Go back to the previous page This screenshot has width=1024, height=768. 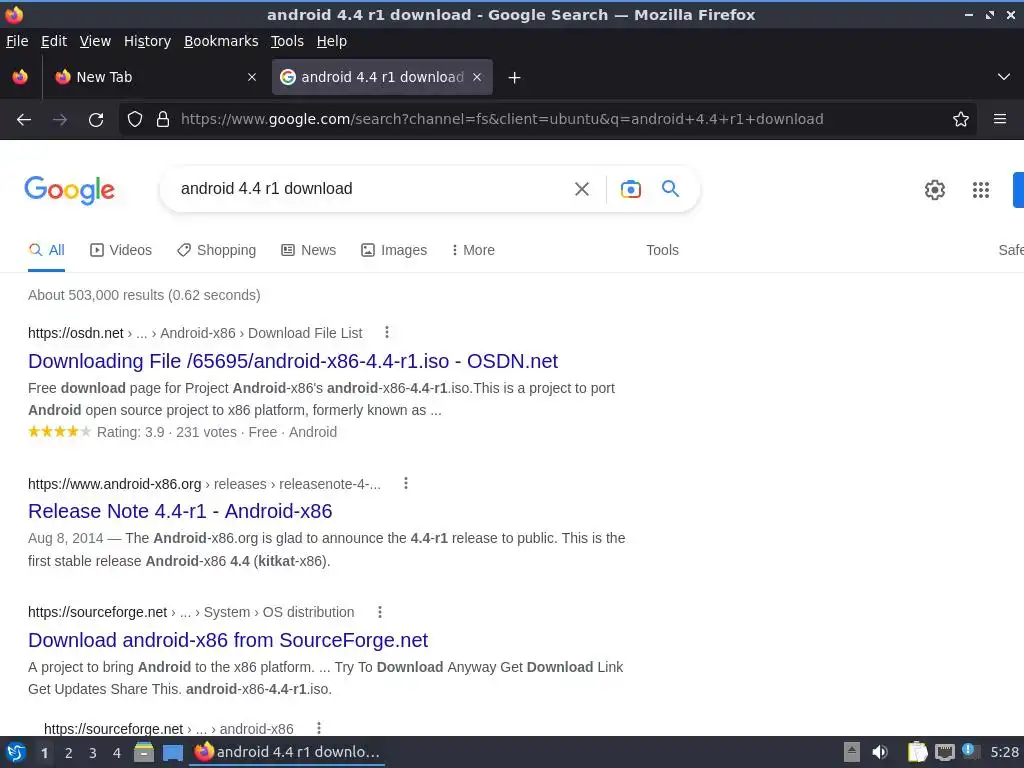click(24, 120)
